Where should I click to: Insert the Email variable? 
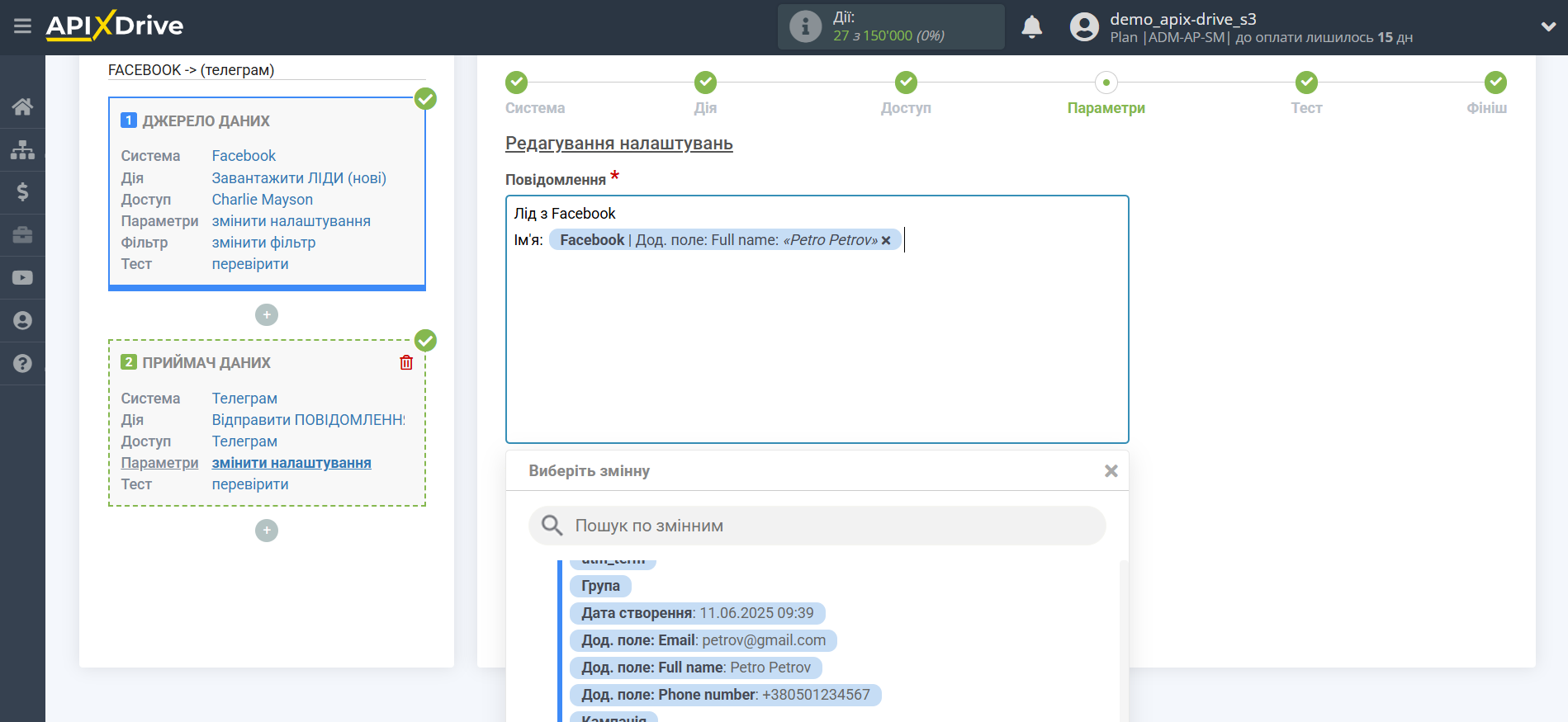703,640
